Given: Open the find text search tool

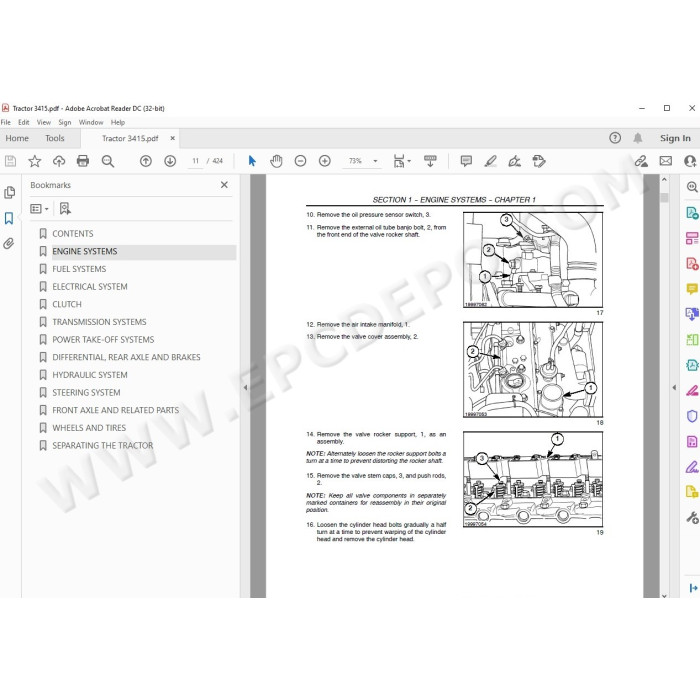Looking at the screenshot, I should (108, 161).
